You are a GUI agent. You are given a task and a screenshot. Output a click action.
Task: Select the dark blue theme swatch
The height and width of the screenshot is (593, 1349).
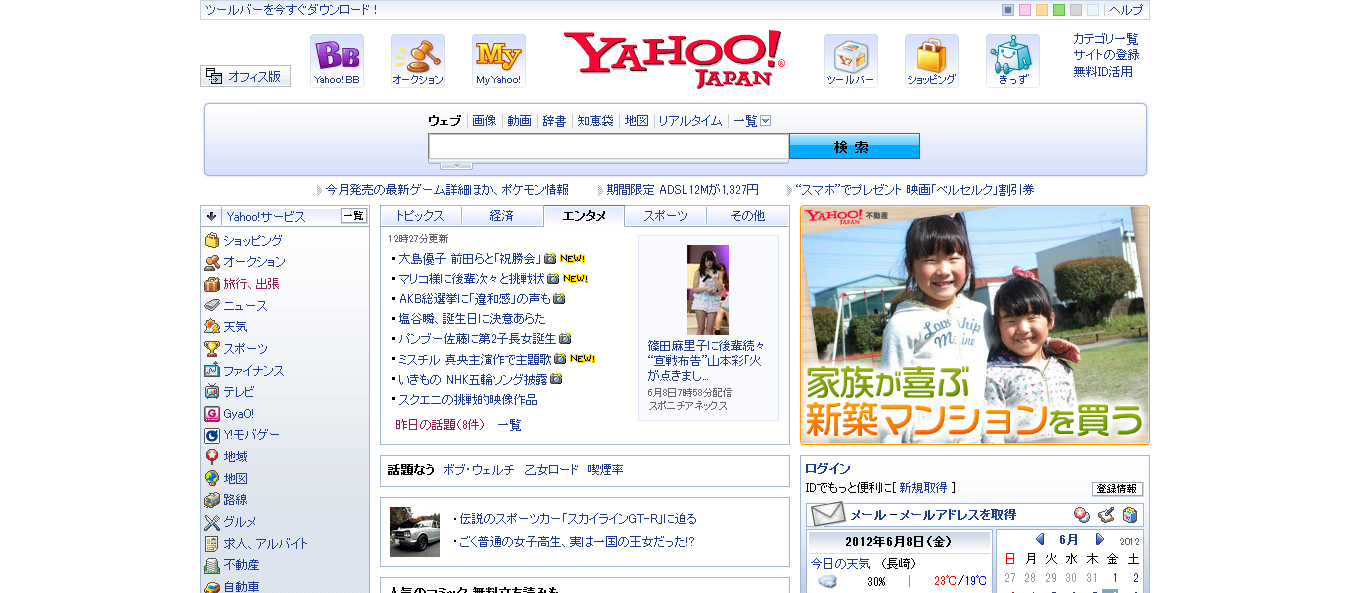pyautogui.click(x=1008, y=10)
